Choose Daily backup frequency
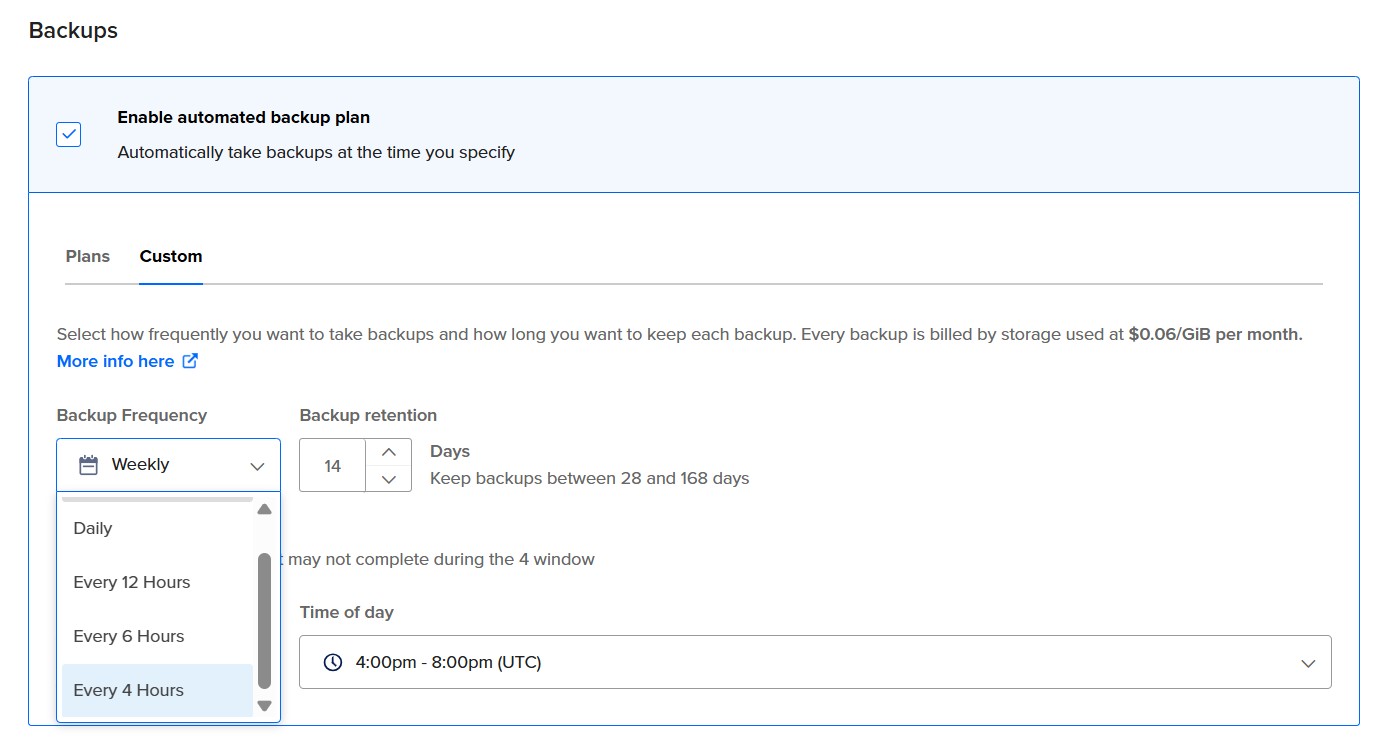 tap(92, 528)
